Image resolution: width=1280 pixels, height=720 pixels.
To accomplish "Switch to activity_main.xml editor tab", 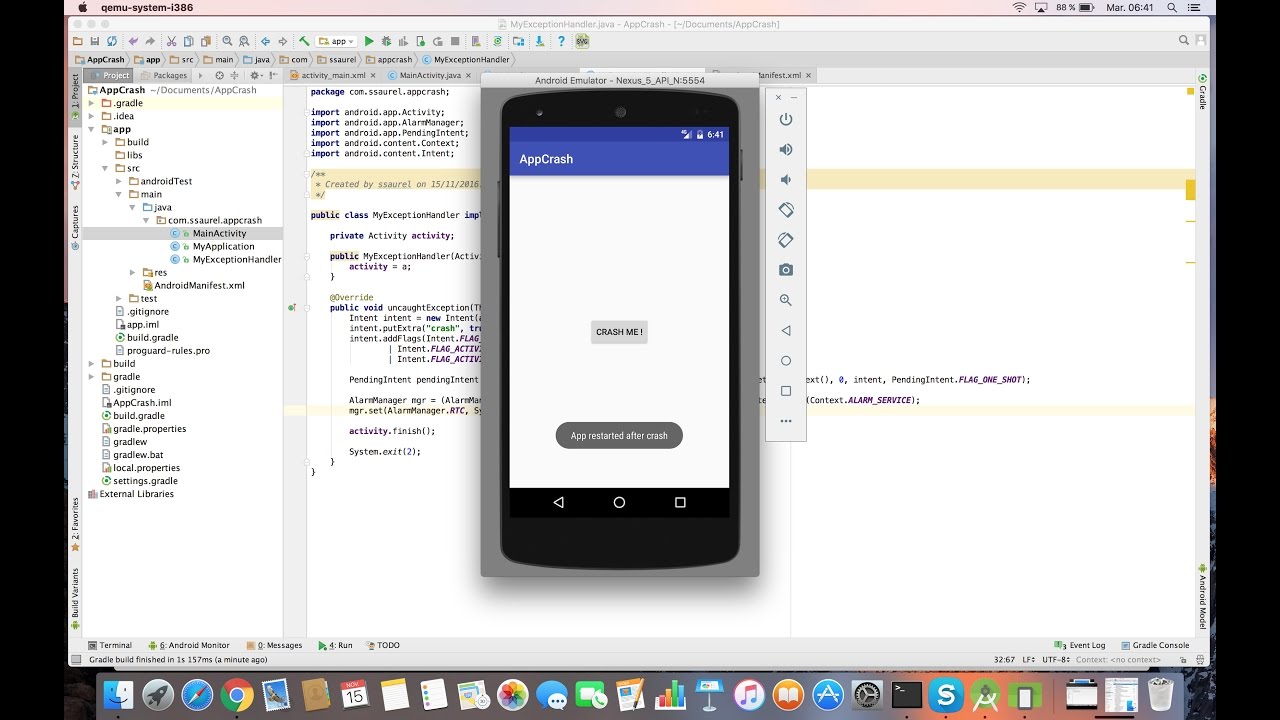I will pos(333,75).
